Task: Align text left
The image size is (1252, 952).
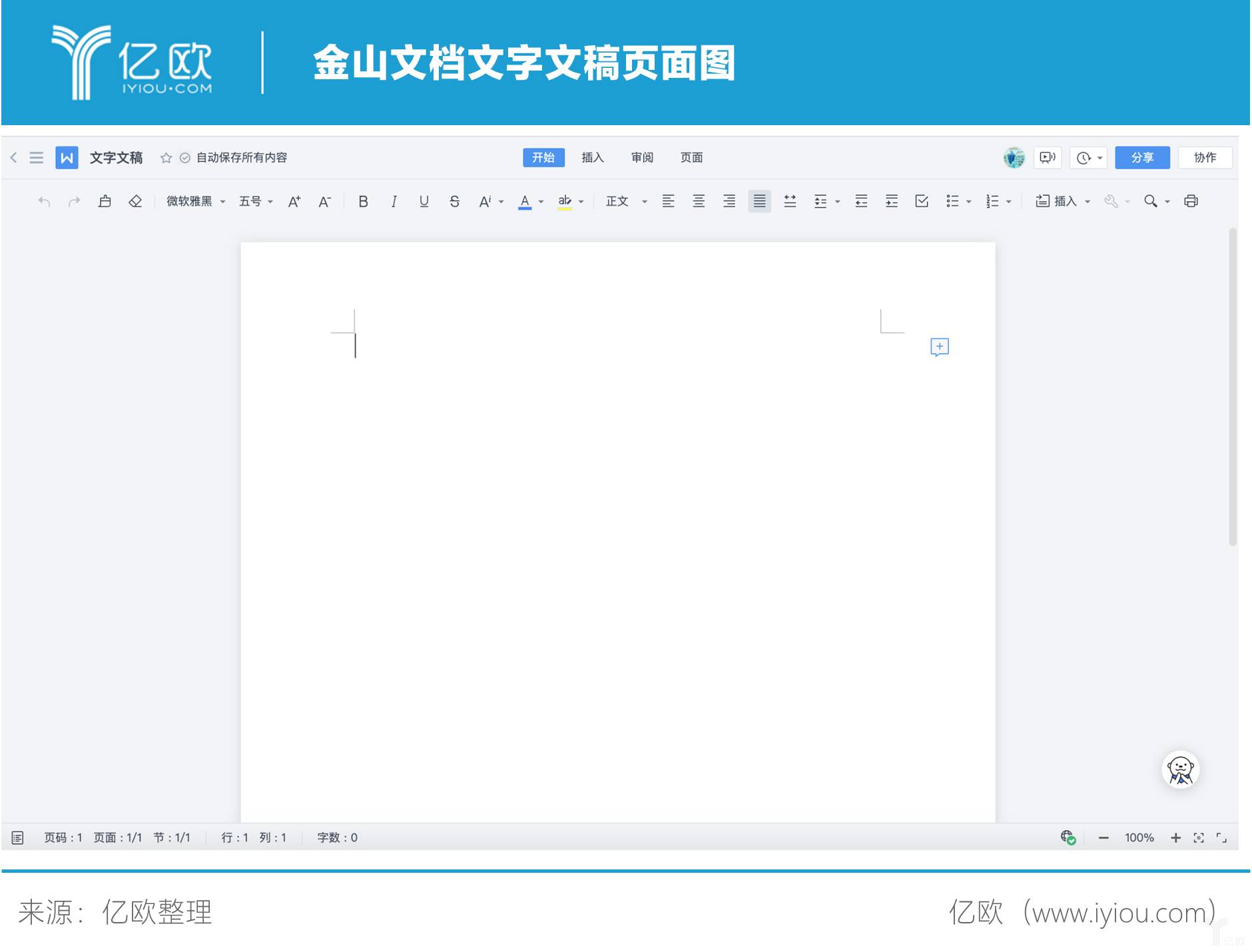Action: (x=668, y=201)
